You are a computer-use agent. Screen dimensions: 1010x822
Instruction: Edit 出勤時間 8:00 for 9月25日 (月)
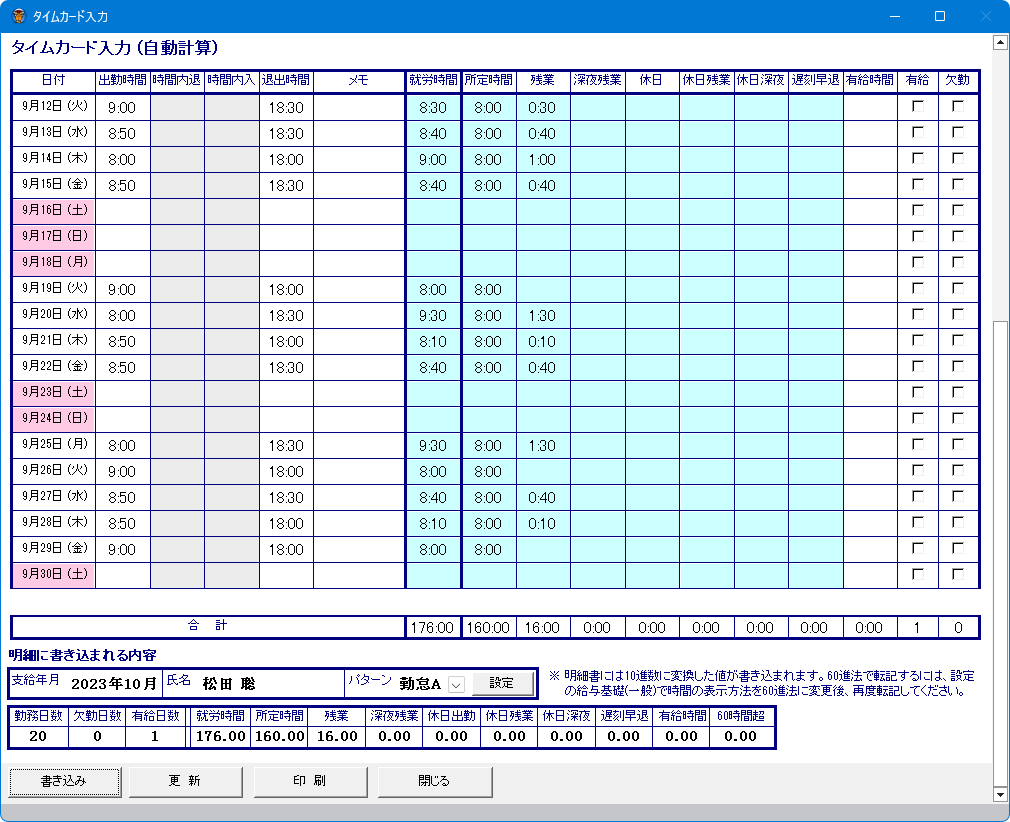click(122, 445)
